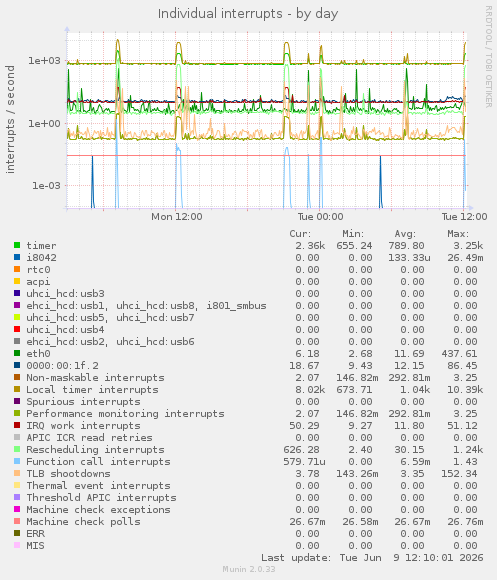Click the 0000:00:1f.2 legend color swatch
Screen dimensions: 497x580
(17, 365)
